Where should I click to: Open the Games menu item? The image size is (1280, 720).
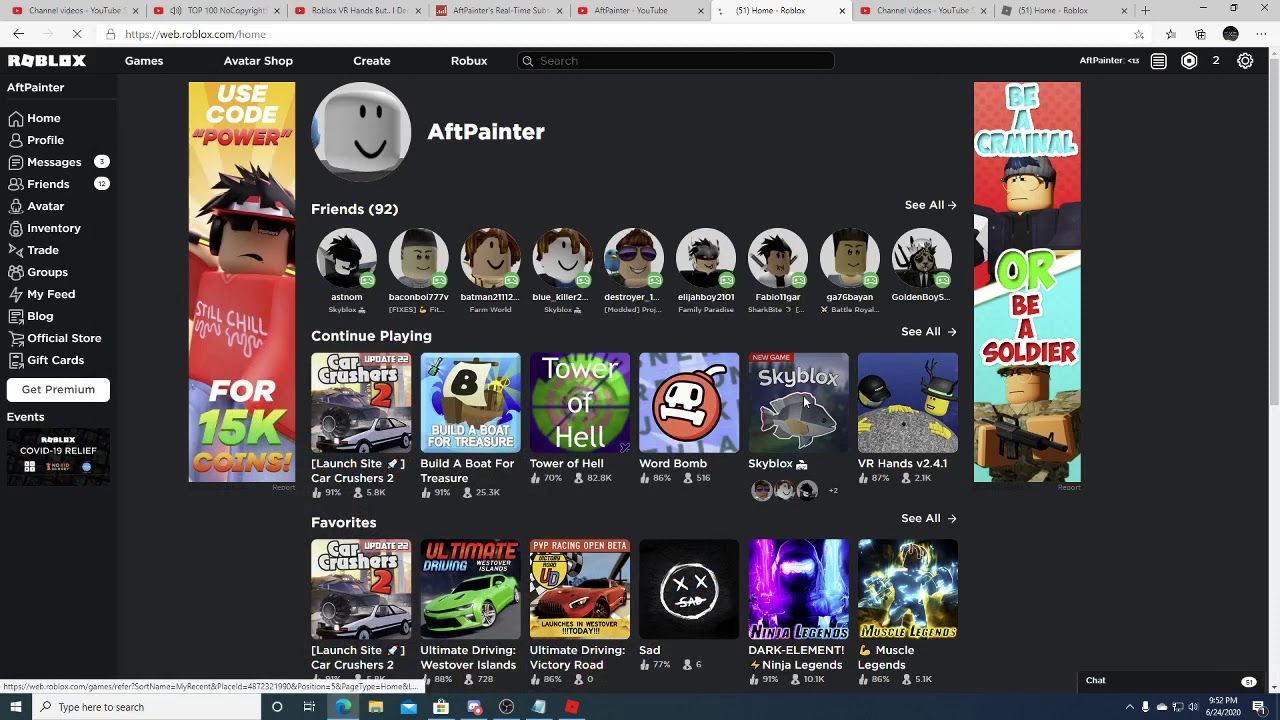[144, 61]
